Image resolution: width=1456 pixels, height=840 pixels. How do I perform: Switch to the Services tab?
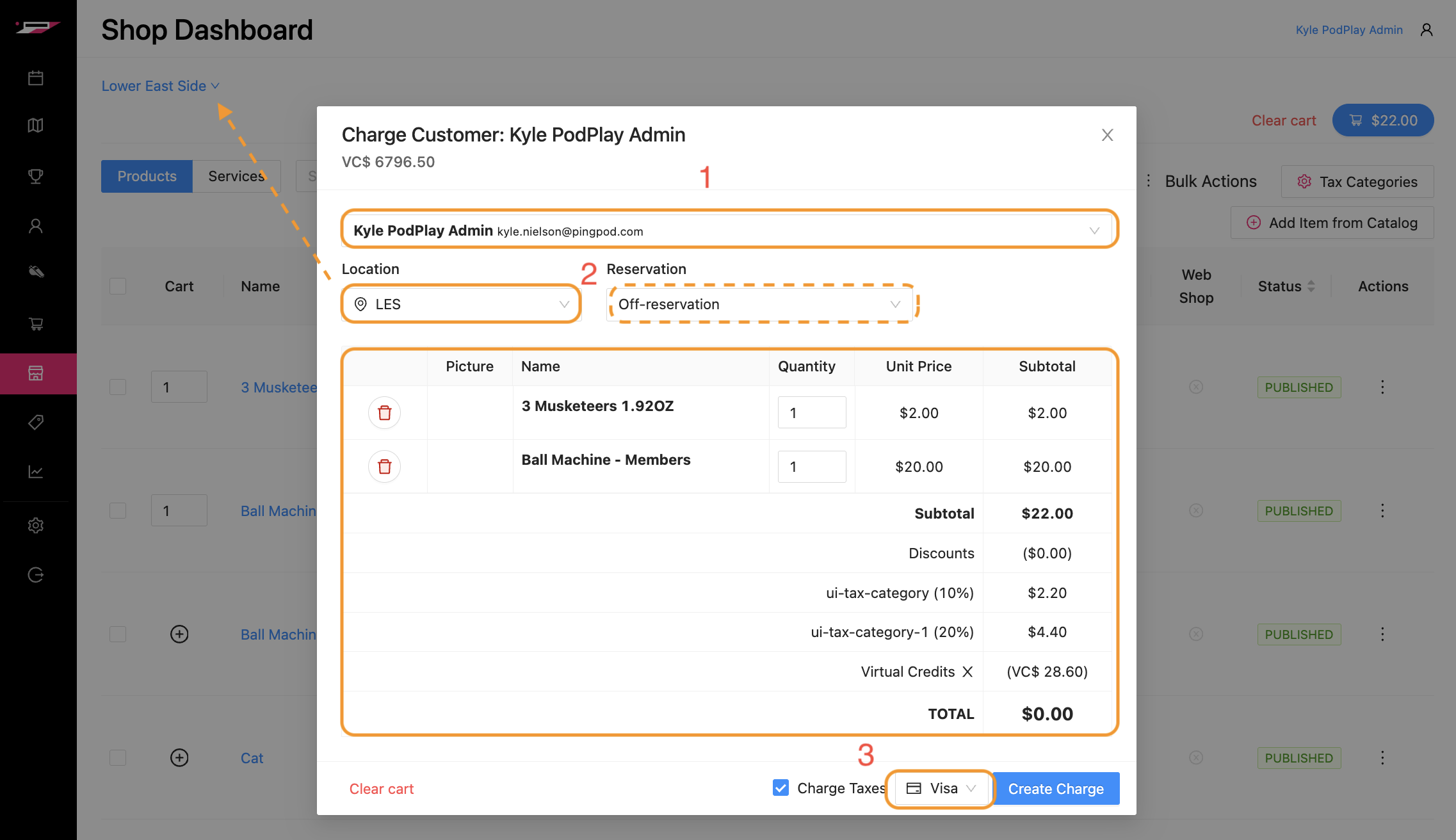(x=236, y=176)
